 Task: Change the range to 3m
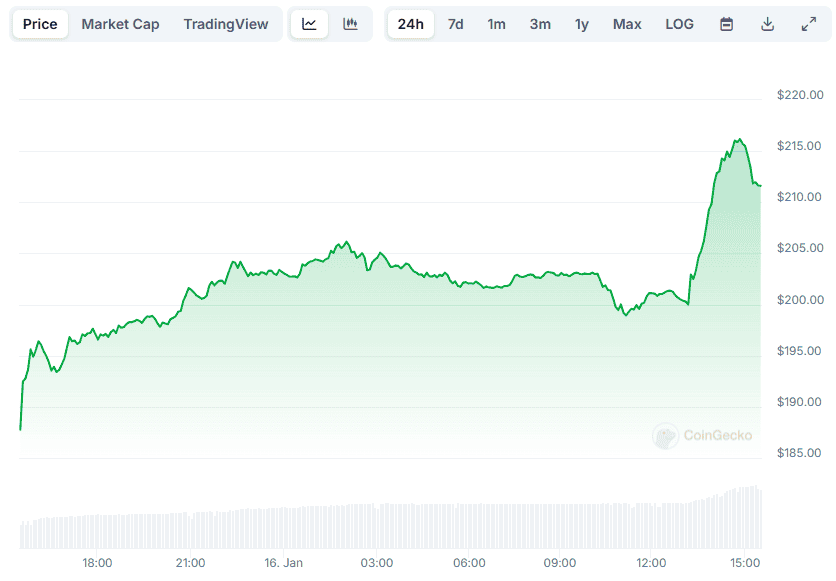point(539,24)
